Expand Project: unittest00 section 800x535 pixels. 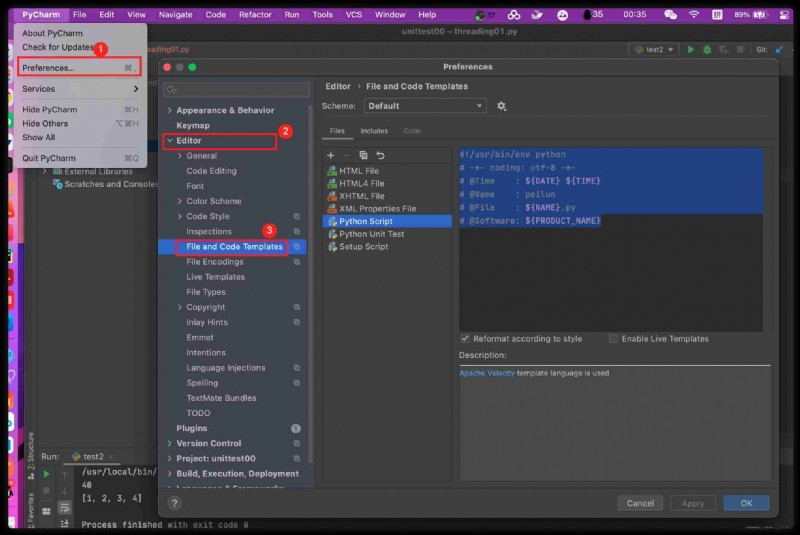(169, 458)
